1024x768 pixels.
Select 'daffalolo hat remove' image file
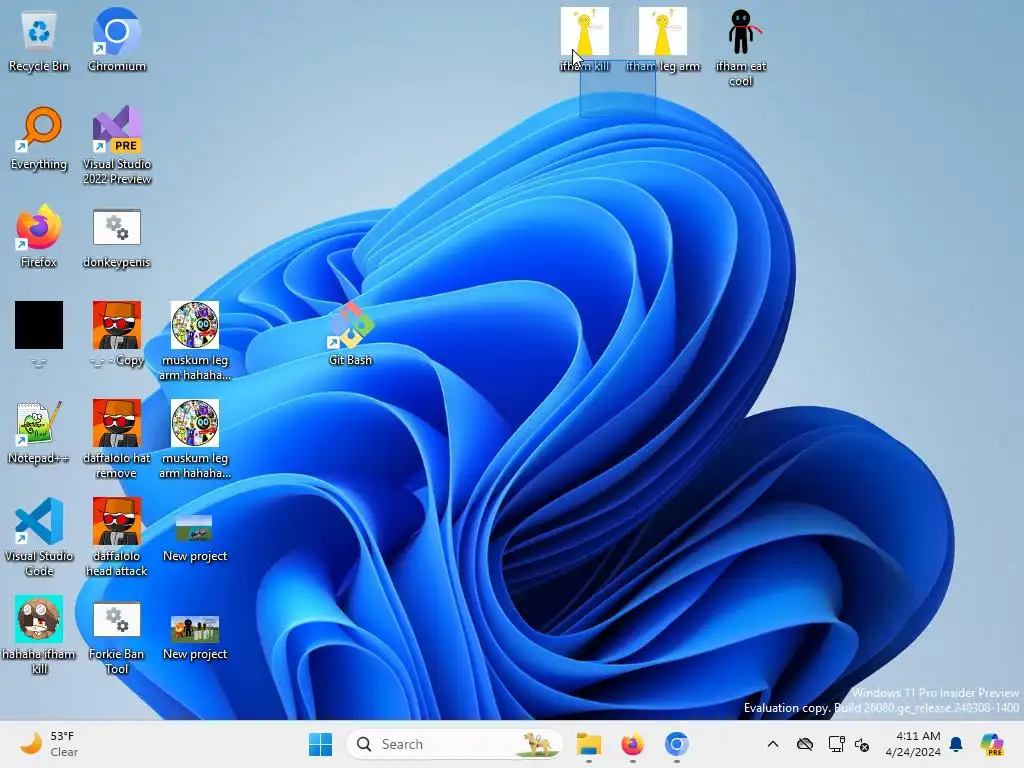click(117, 440)
